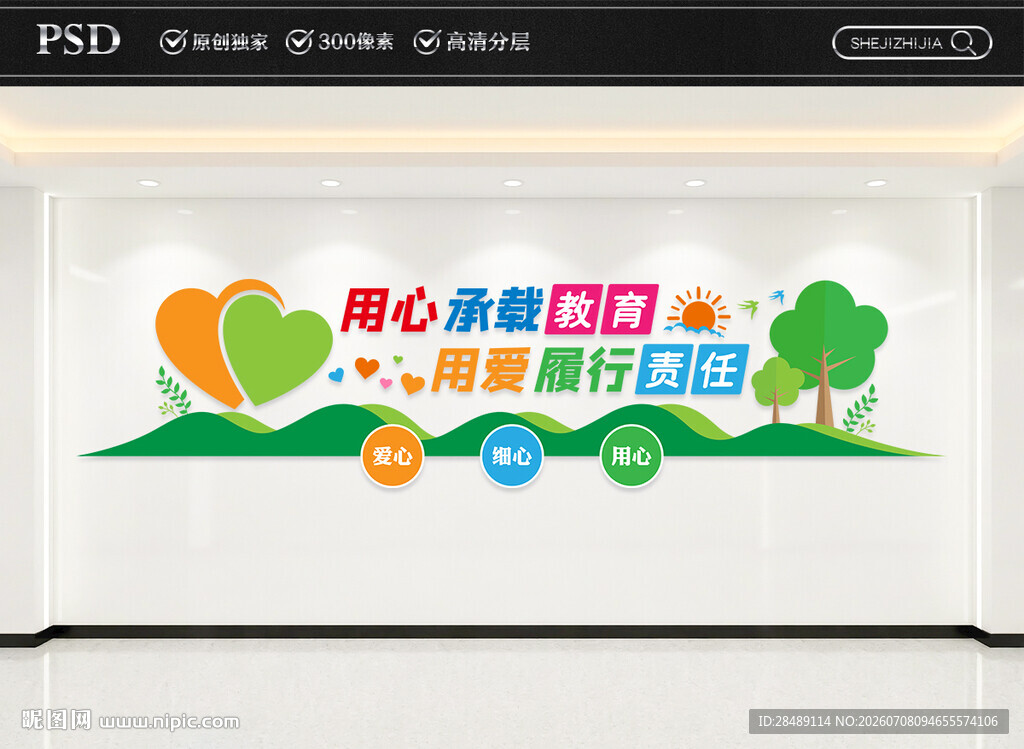
Task: Click the SHEJIZHIJIA search field
Action: [x=912, y=43]
